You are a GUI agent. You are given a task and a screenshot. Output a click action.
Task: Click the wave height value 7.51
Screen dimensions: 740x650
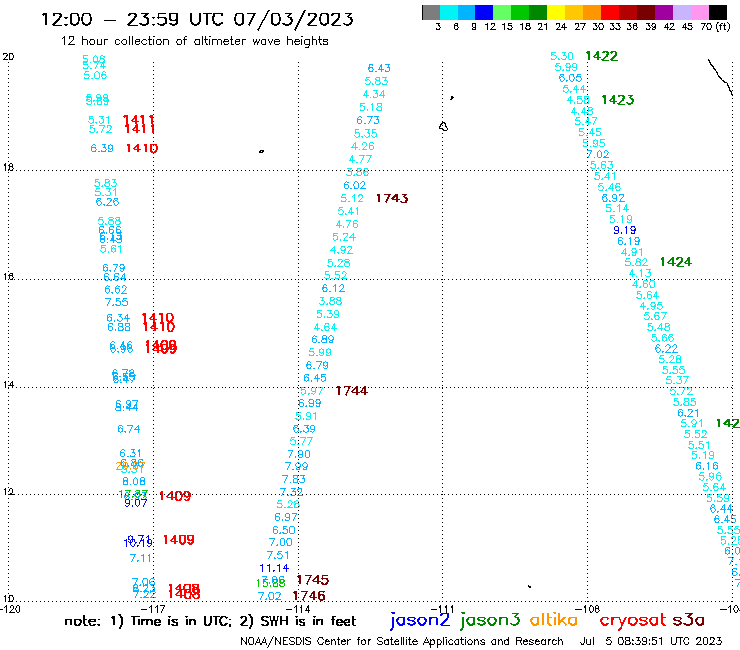[278, 555]
